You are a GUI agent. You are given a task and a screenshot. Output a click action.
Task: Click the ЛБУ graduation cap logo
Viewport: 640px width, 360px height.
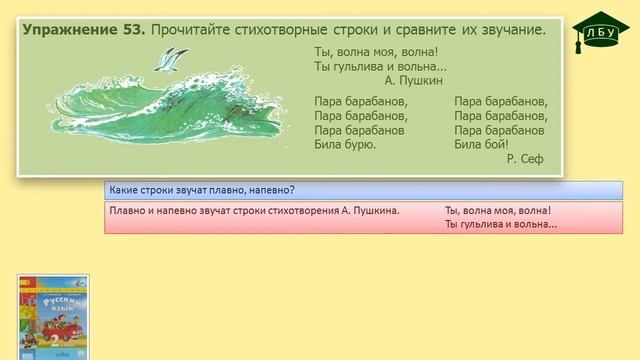coord(600,32)
